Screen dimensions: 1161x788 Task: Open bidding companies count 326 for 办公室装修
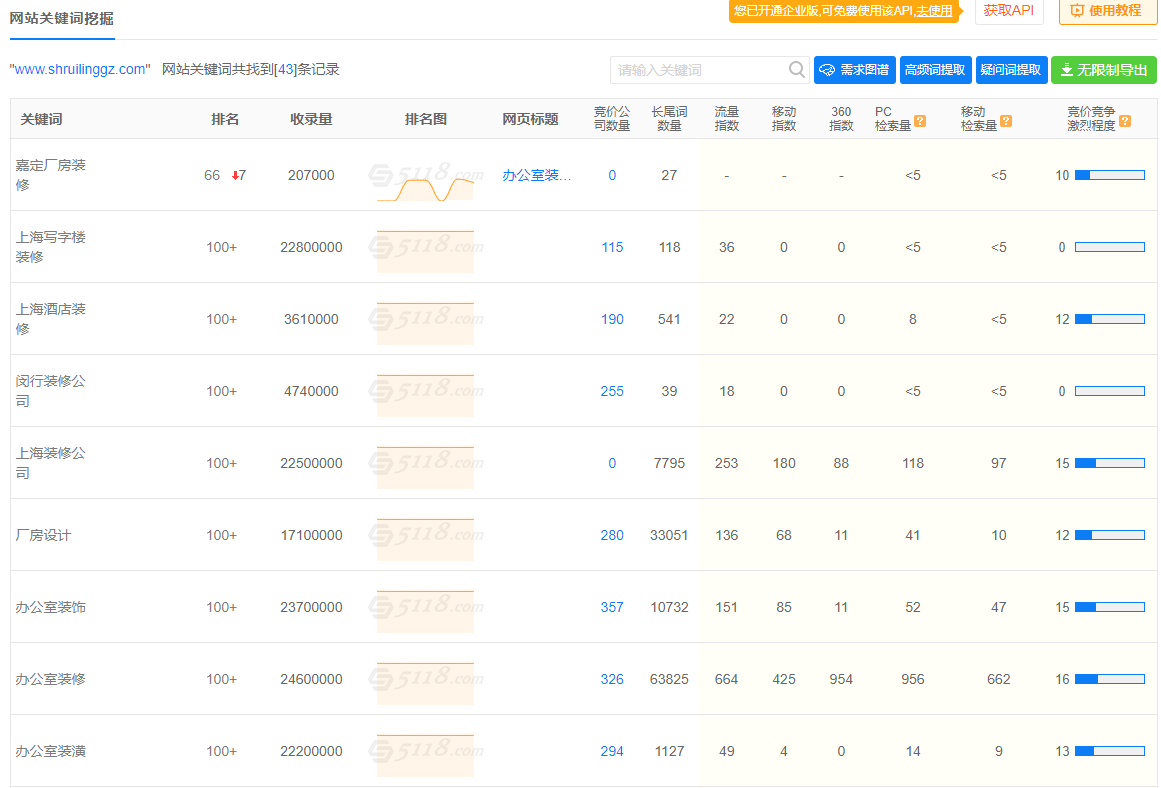pos(612,679)
